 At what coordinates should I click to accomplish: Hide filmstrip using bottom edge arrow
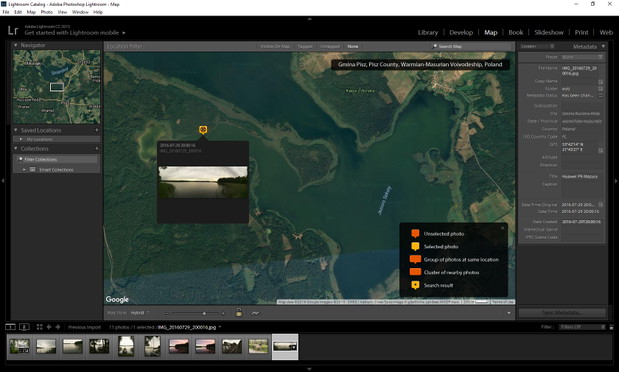tap(310, 369)
